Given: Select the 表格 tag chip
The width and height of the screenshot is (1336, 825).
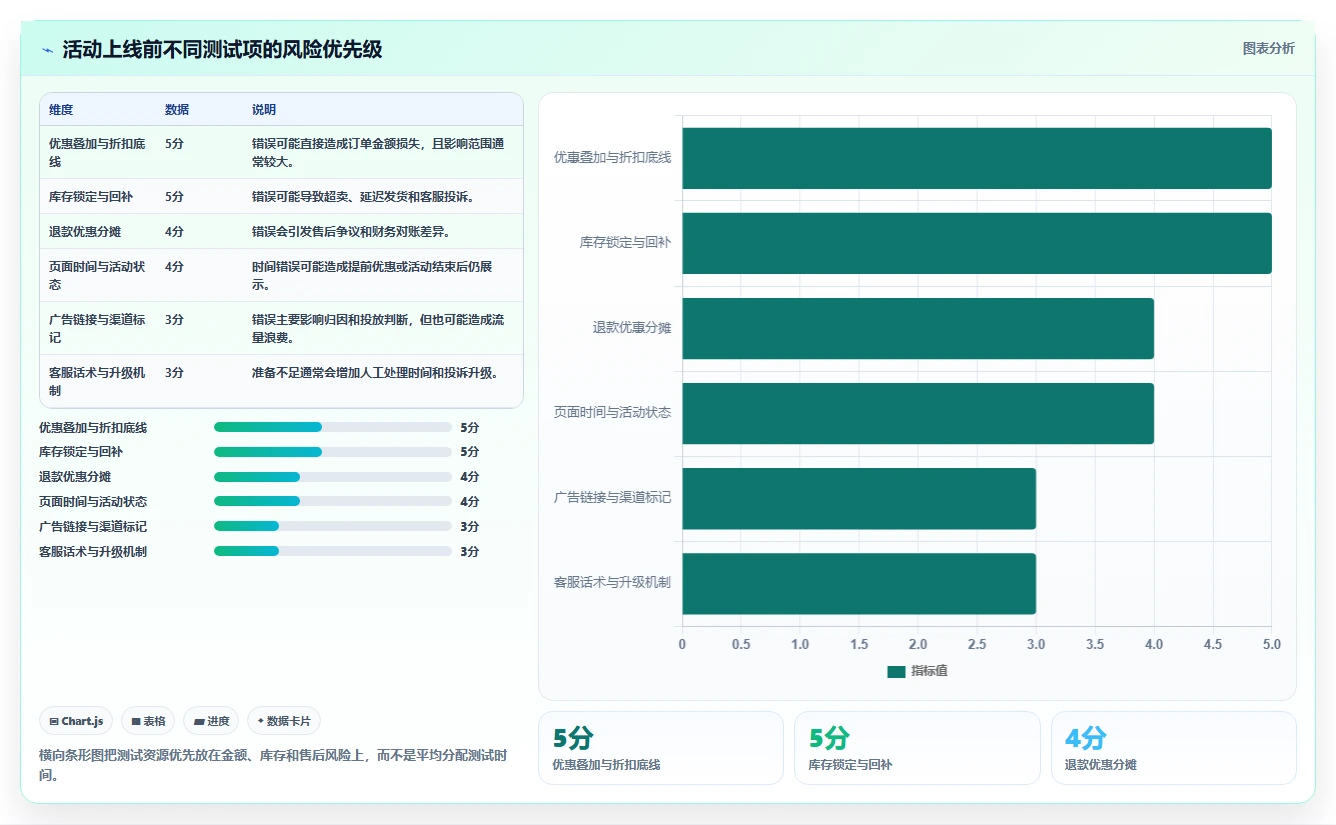Looking at the screenshot, I should [148, 721].
